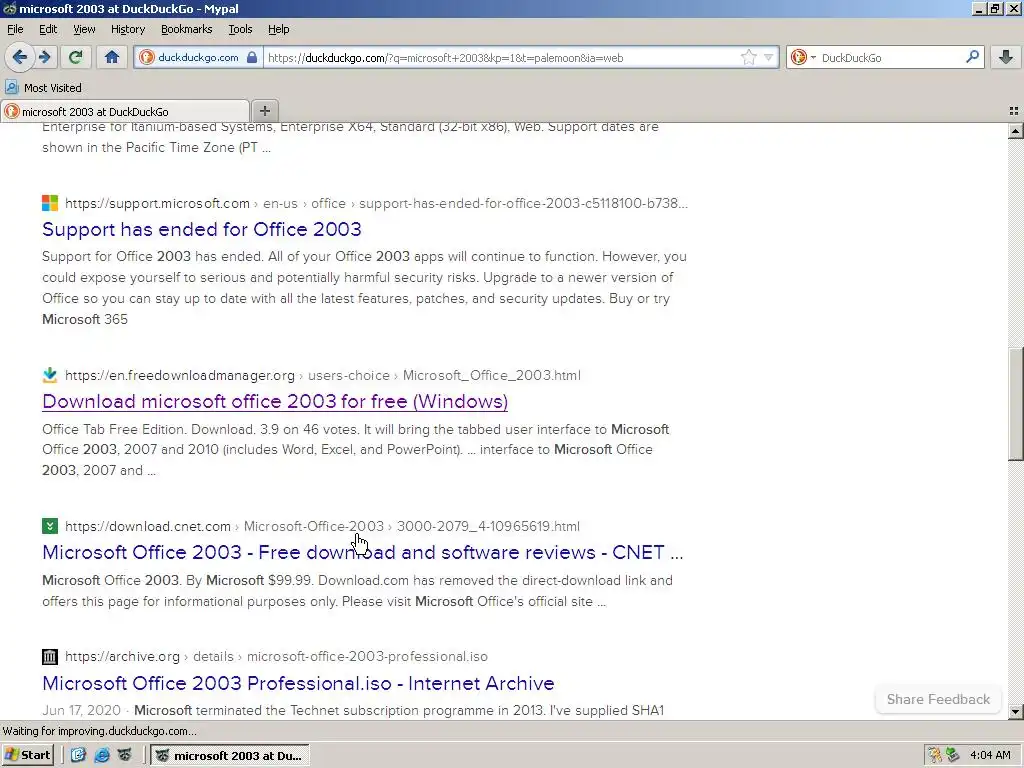Select the Mypal taskbar window button

click(230, 756)
